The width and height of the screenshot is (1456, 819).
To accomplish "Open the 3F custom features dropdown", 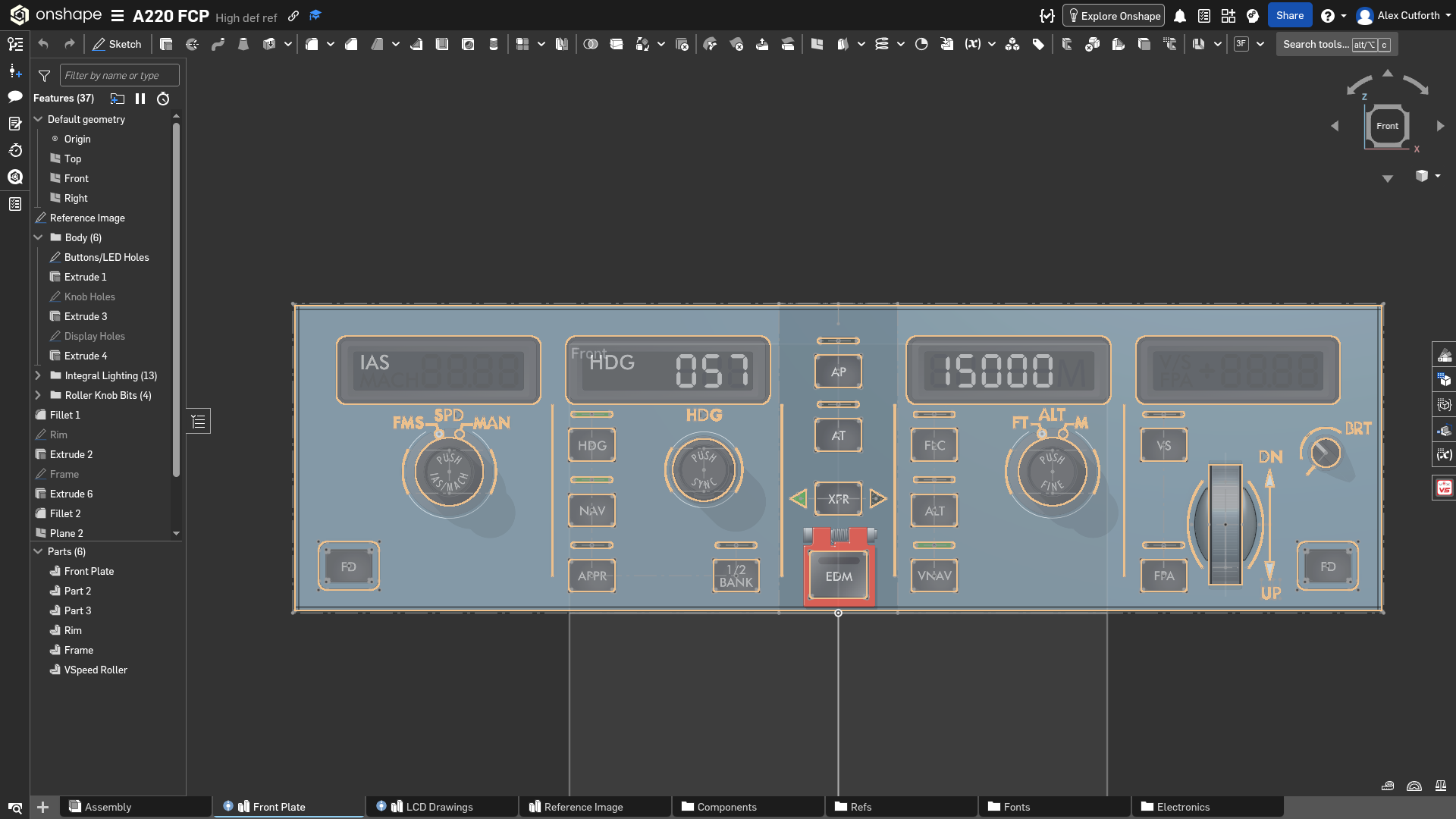I will pyautogui.click(x=1260, y=45).
